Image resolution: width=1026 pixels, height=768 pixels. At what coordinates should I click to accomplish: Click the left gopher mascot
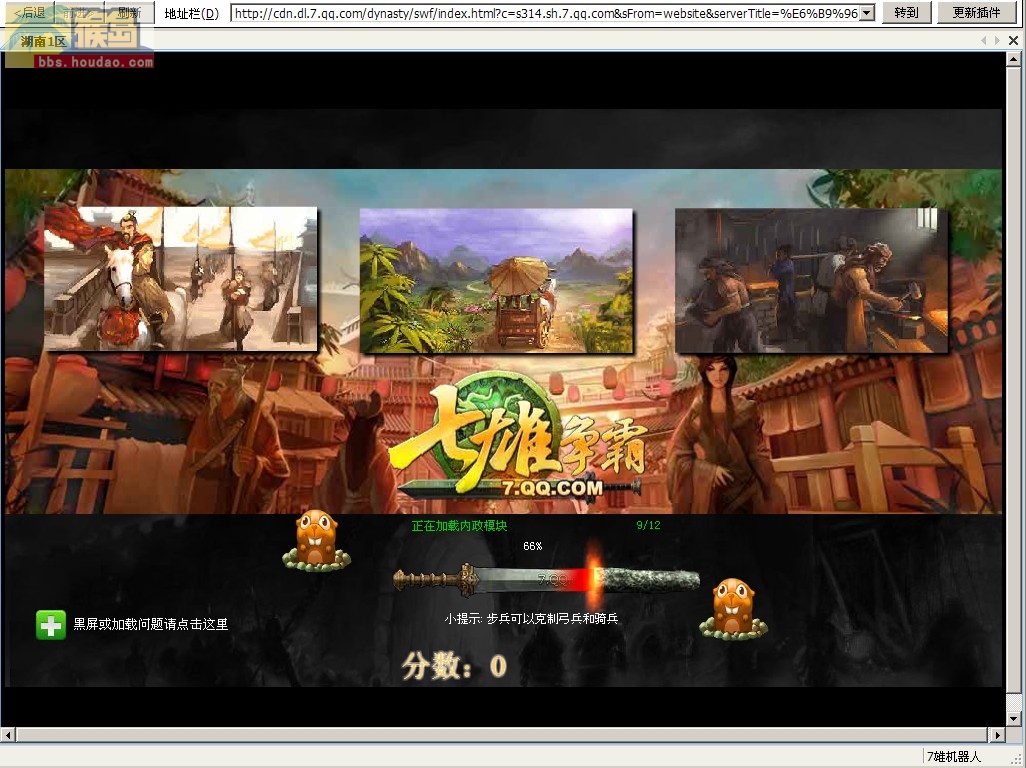tap(317, 540)
